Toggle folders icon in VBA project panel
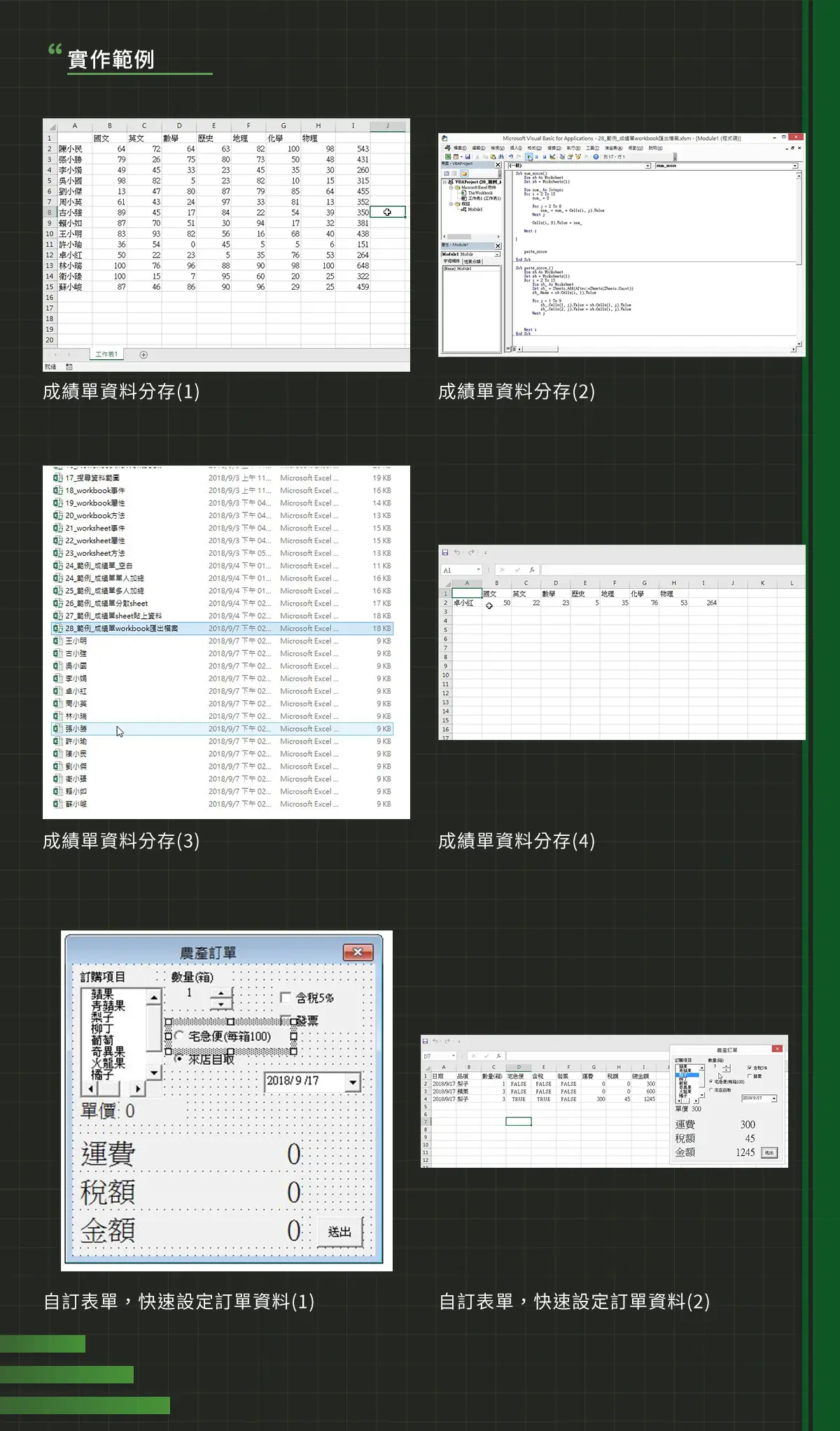Screen dimensions: 840x1431 (464, 173)
